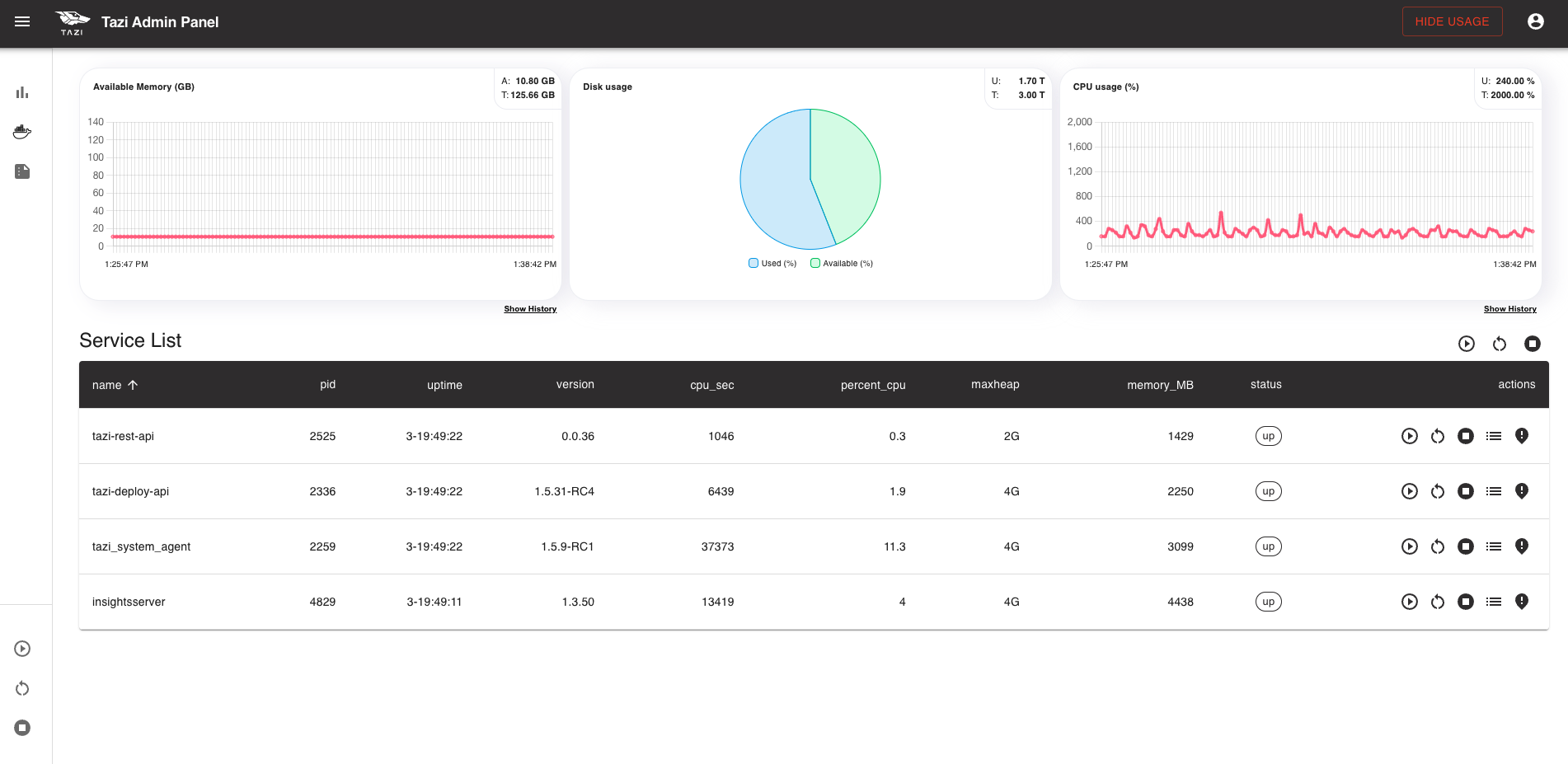Restart the tazi_system_agent service
The image size is (1568, 764).
click(1438, 546)
